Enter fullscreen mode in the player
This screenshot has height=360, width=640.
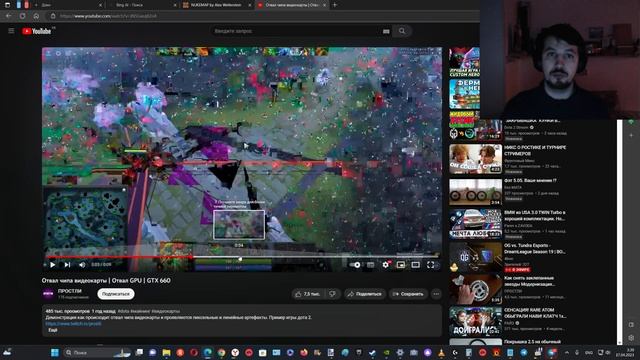click(431, 265)
